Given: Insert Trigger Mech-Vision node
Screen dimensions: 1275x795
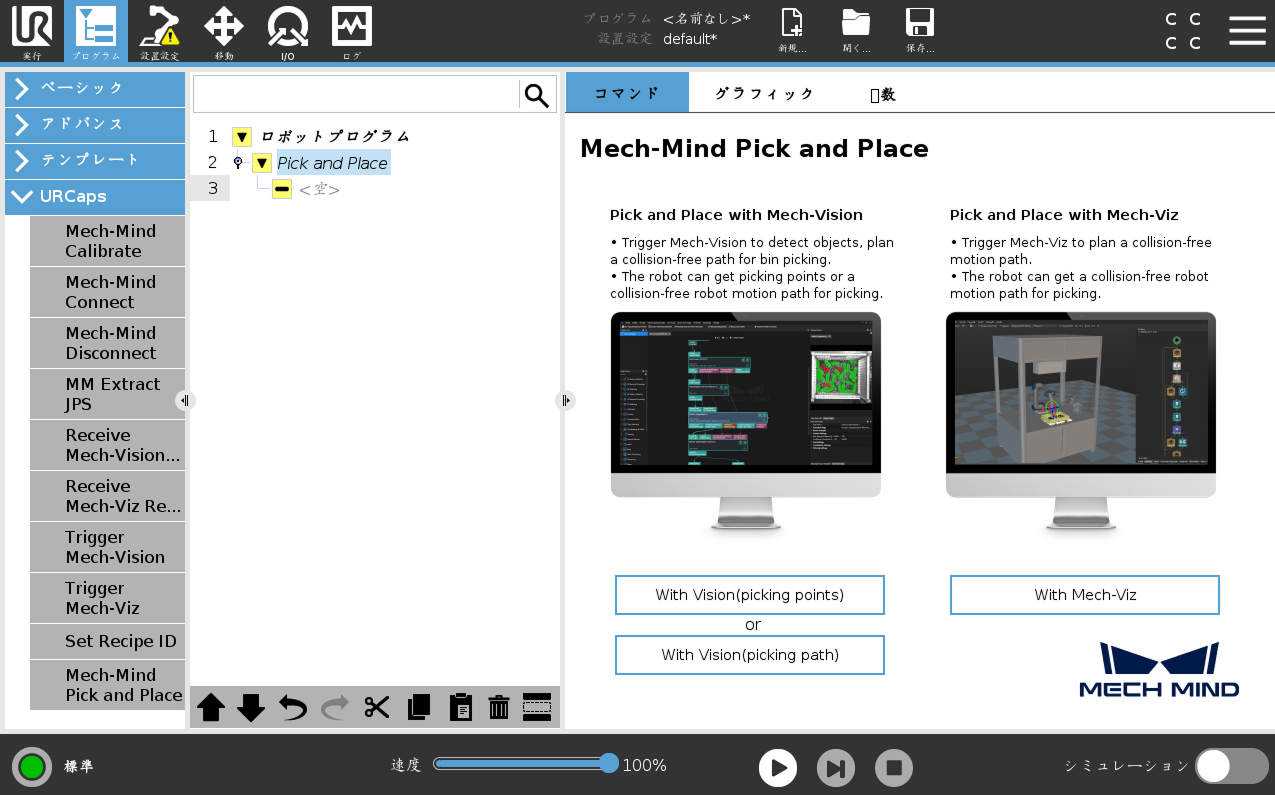Looking at the screenshot, I should (107, 547).
